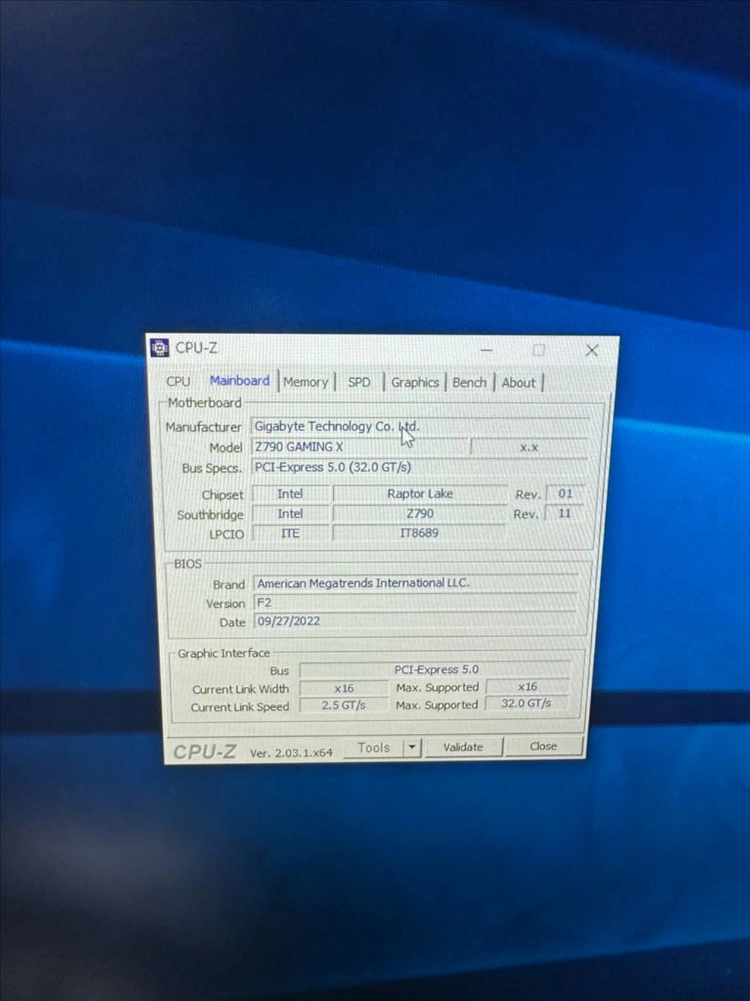Click the Manufacturer field Gigabyte Technology Co. Ltd.
This screenshot has height=1001, width=750.
(420, 426)
